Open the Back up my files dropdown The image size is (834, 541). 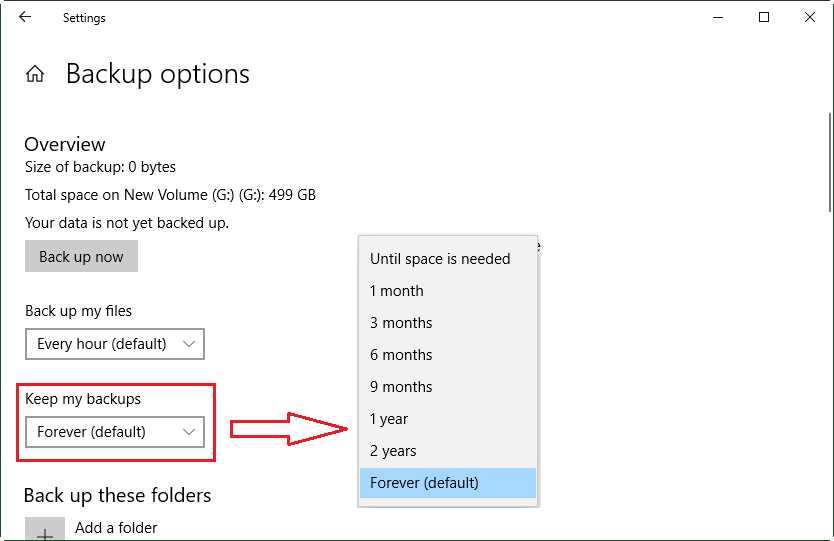(114, 344)
